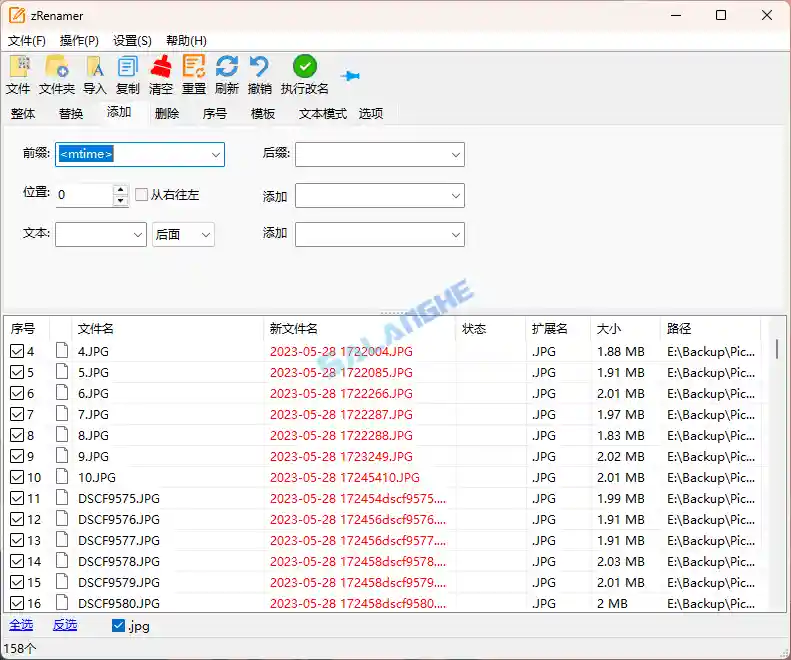Viewport: 791px width, 660px height.
Task: Open the 操作(P) menu
Action: coord(79,41)
